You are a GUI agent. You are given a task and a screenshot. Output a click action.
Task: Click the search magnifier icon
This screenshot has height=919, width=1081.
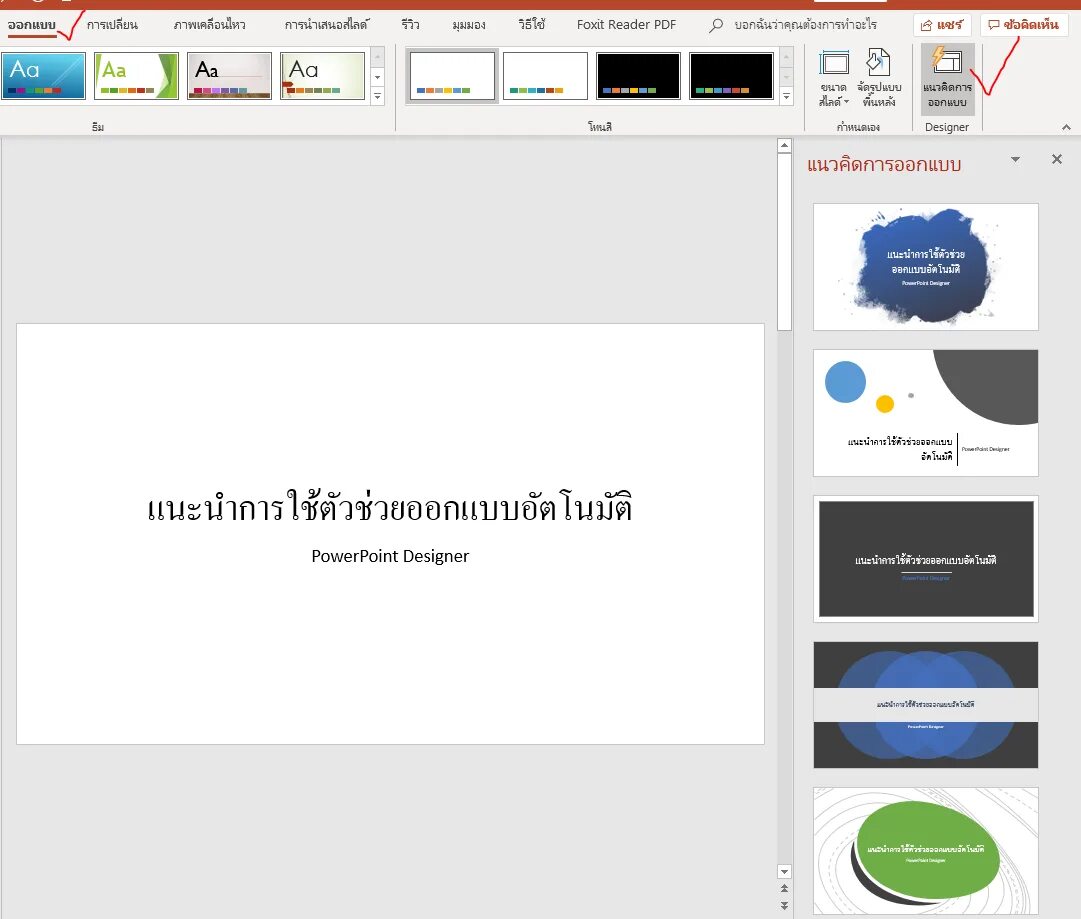tap(716, 26)
